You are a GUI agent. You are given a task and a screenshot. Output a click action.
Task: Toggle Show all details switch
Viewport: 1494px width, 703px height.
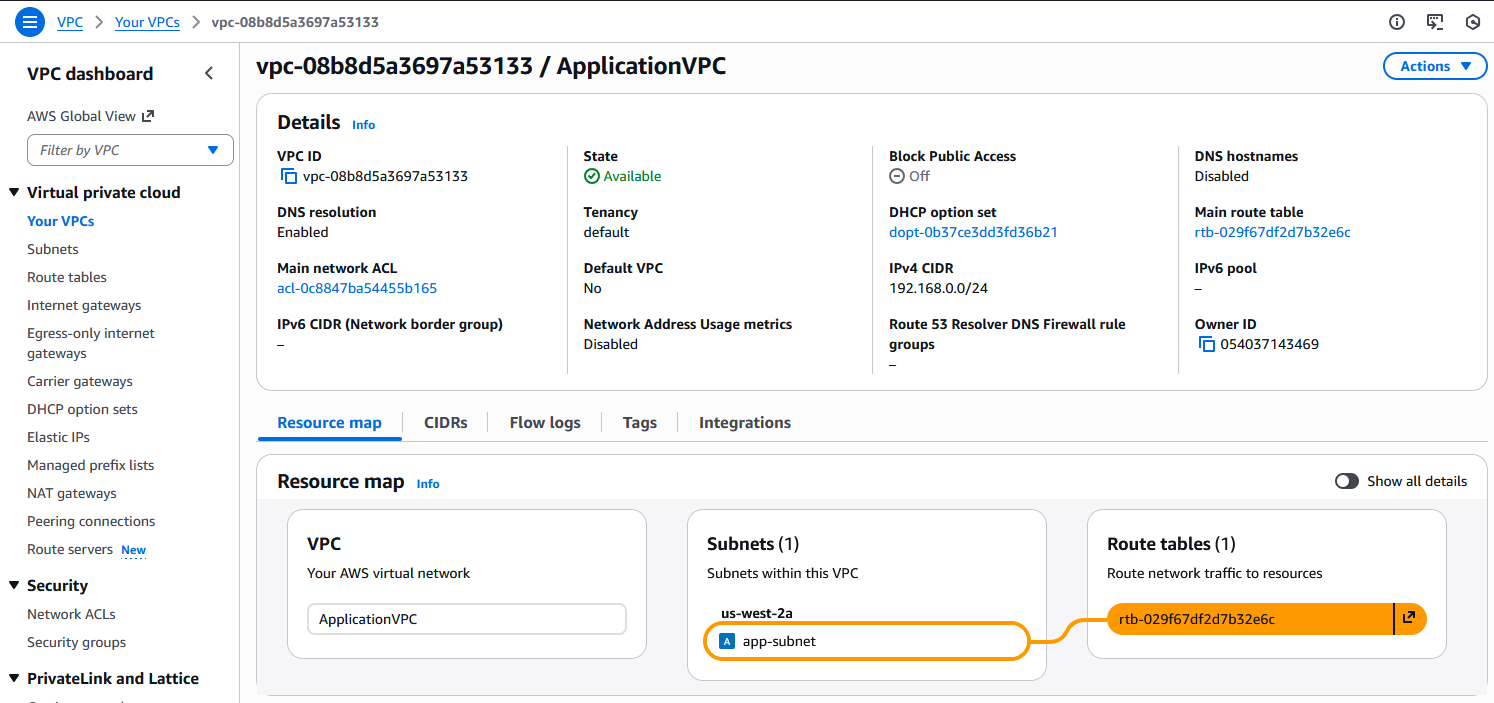tap(1347, 481)
